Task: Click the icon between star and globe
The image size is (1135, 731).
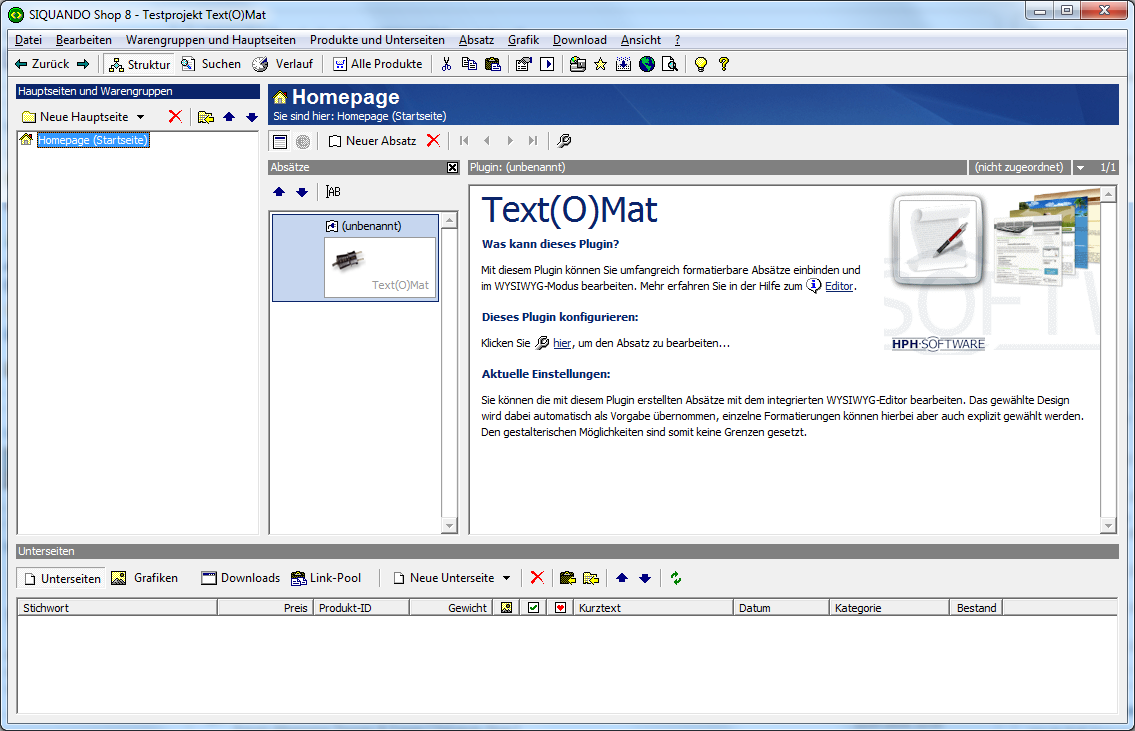Action: [x=623, y=64]
